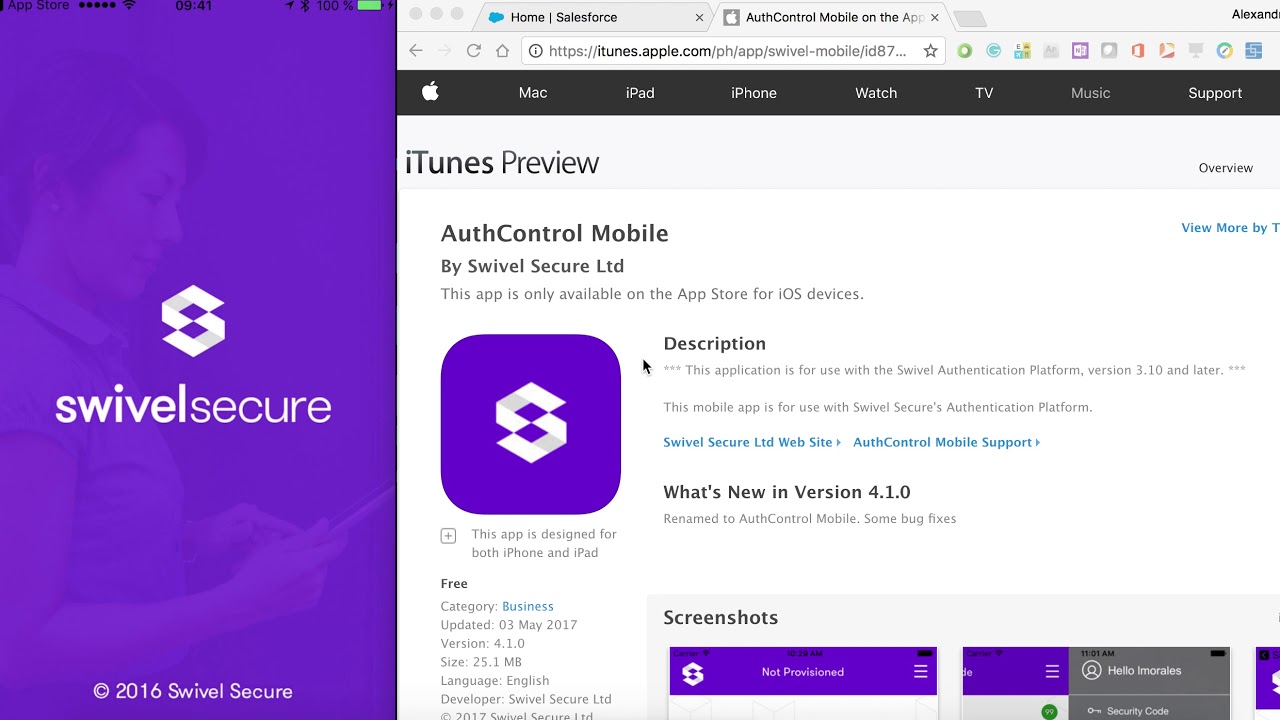Open the Not Provisioned screenshot thumbnail

[803, 683]
